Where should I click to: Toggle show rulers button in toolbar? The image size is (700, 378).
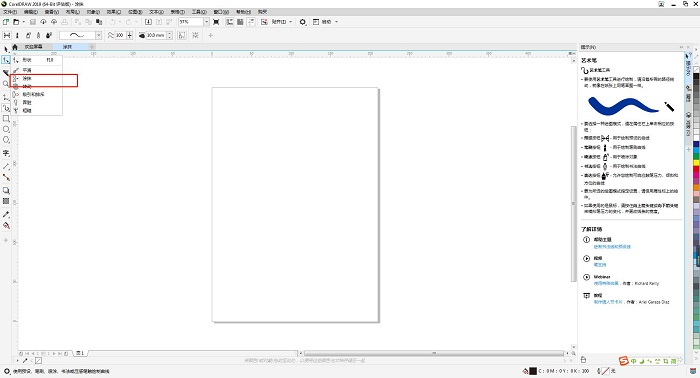(x=229, y=21)
